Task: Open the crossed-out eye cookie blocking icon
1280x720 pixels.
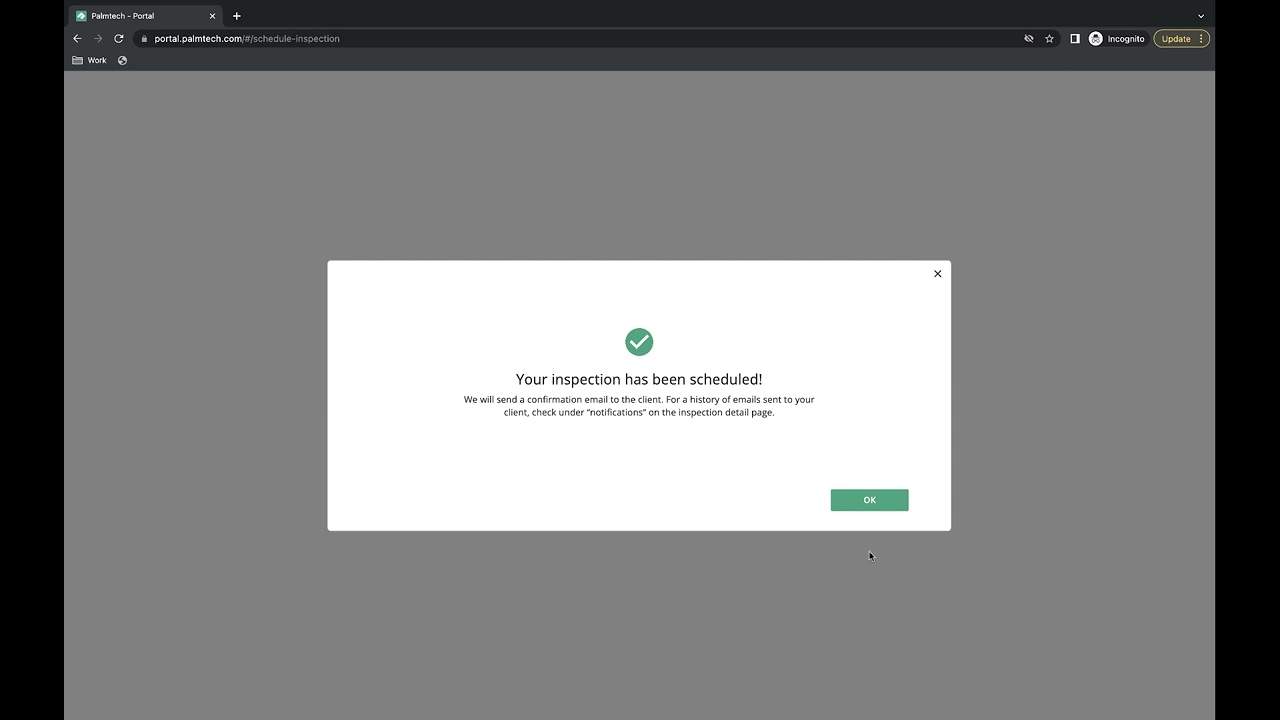Action: coord(1028,39)
